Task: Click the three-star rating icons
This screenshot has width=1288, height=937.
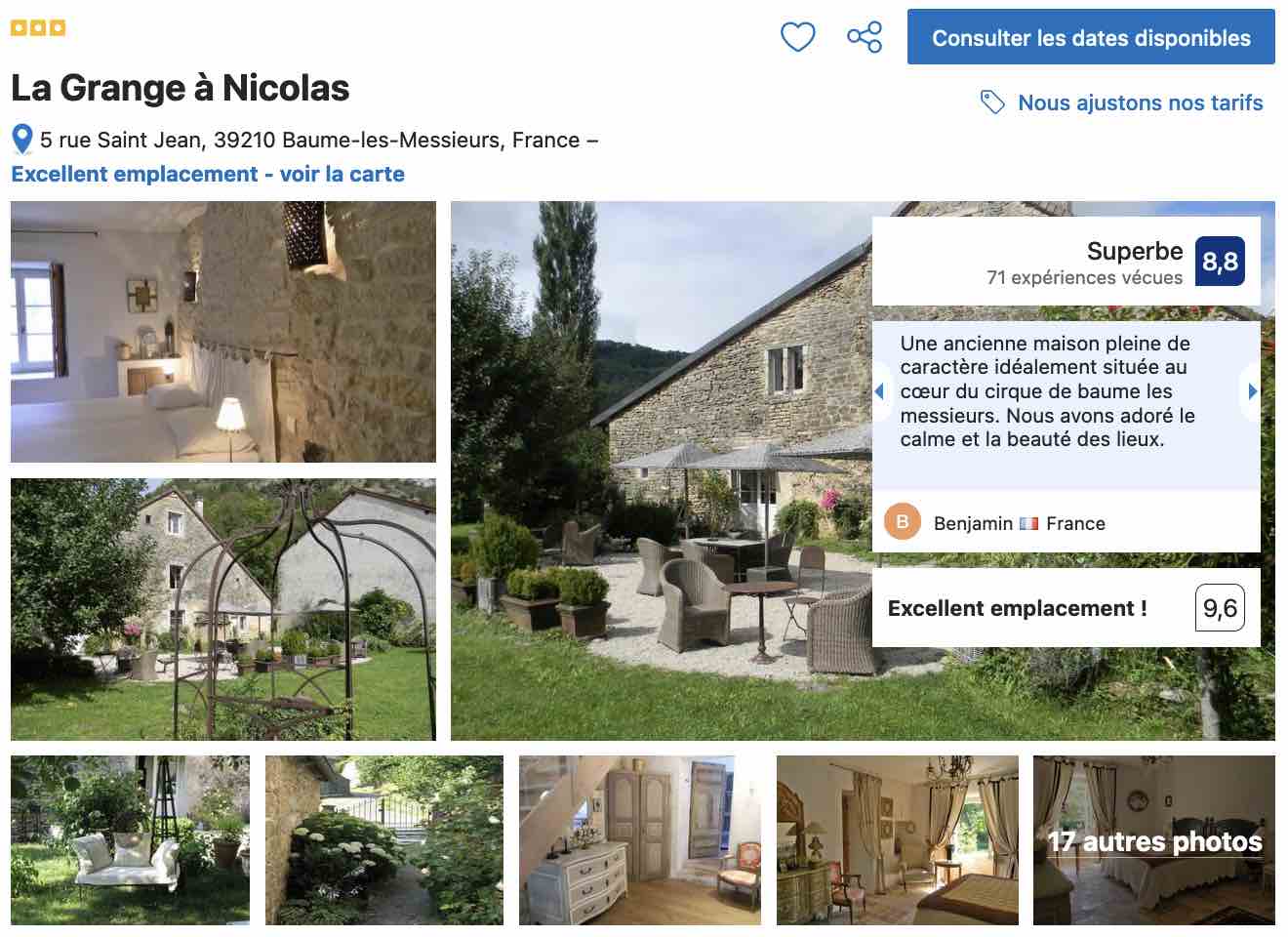Action: [38, 27]
